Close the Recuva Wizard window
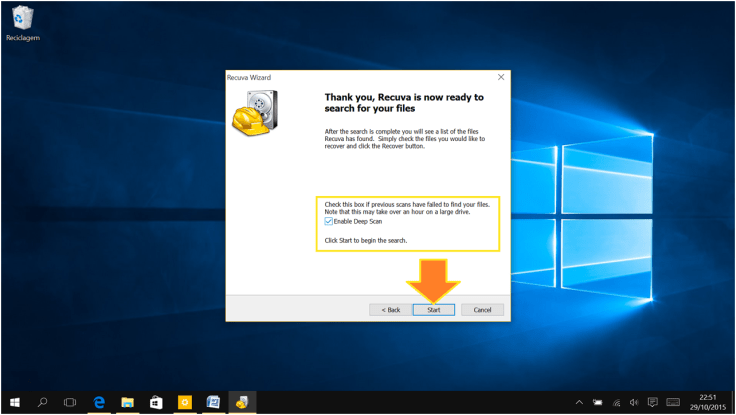Screen dimensions: 736x415 coord(501,77)
